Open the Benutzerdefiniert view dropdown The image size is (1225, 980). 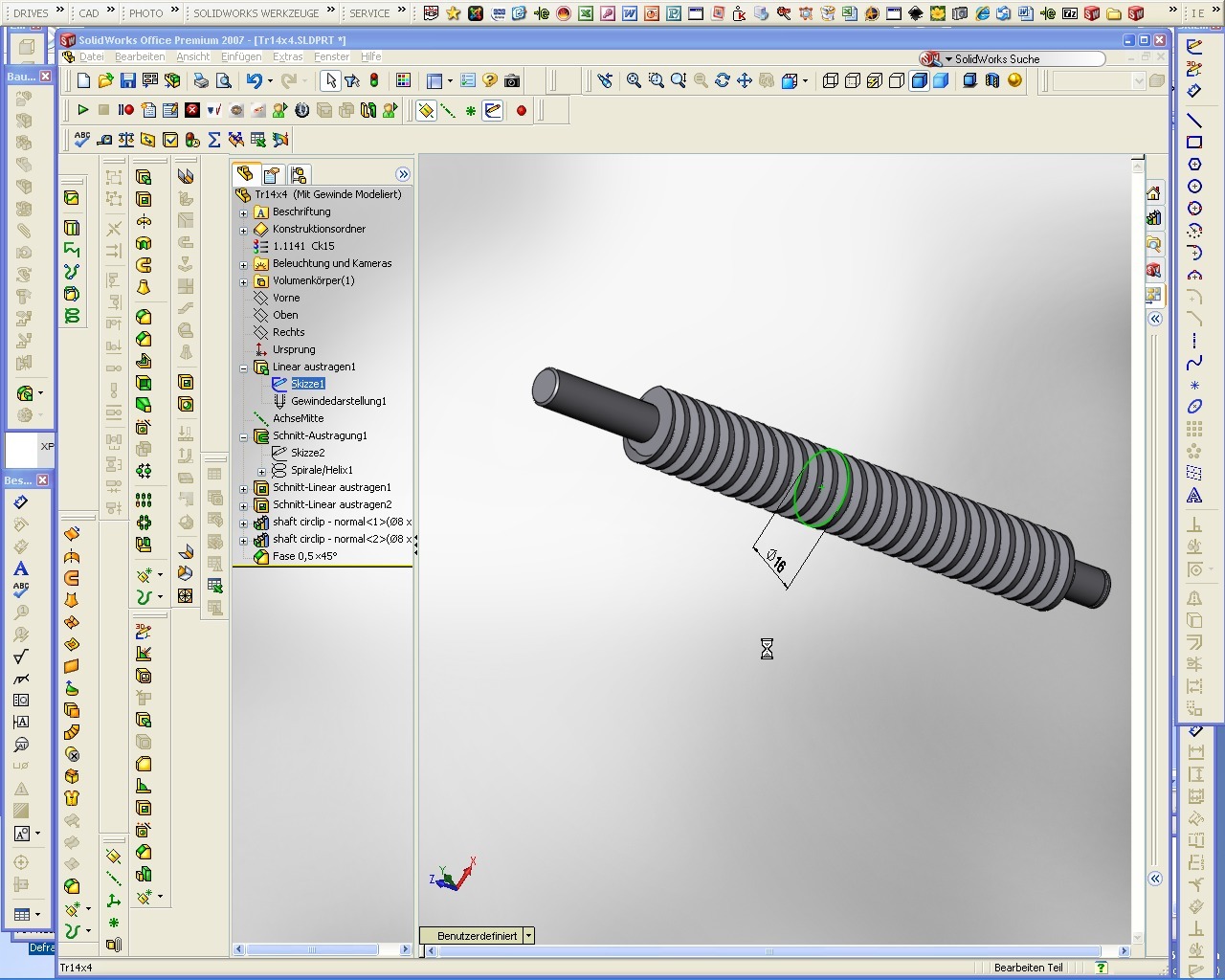pyautogui.click(x=528, y=936)
